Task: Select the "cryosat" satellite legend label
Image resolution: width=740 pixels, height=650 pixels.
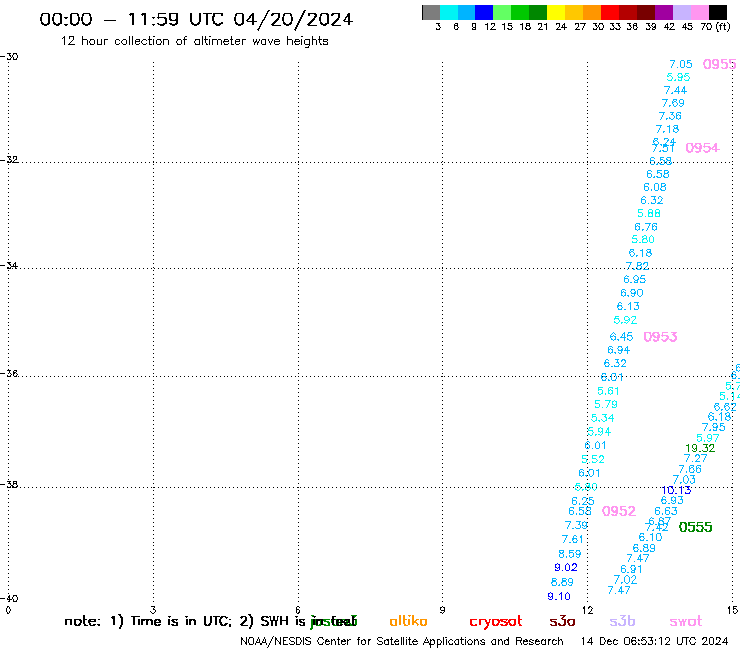Action: [x=496, y=622]
